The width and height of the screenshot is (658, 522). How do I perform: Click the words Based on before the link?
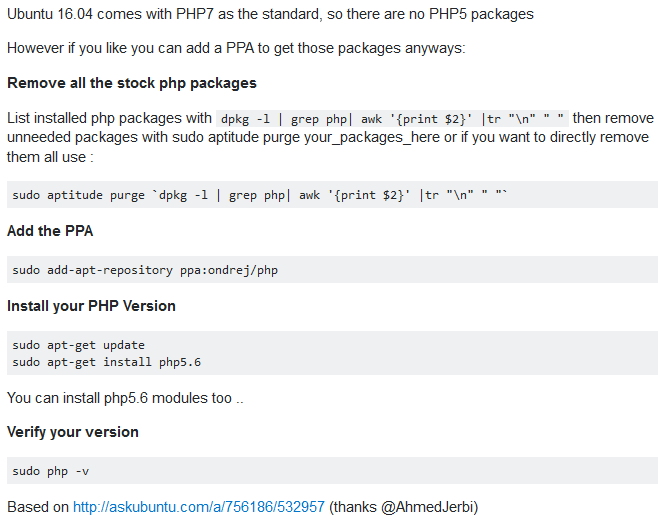38,507
